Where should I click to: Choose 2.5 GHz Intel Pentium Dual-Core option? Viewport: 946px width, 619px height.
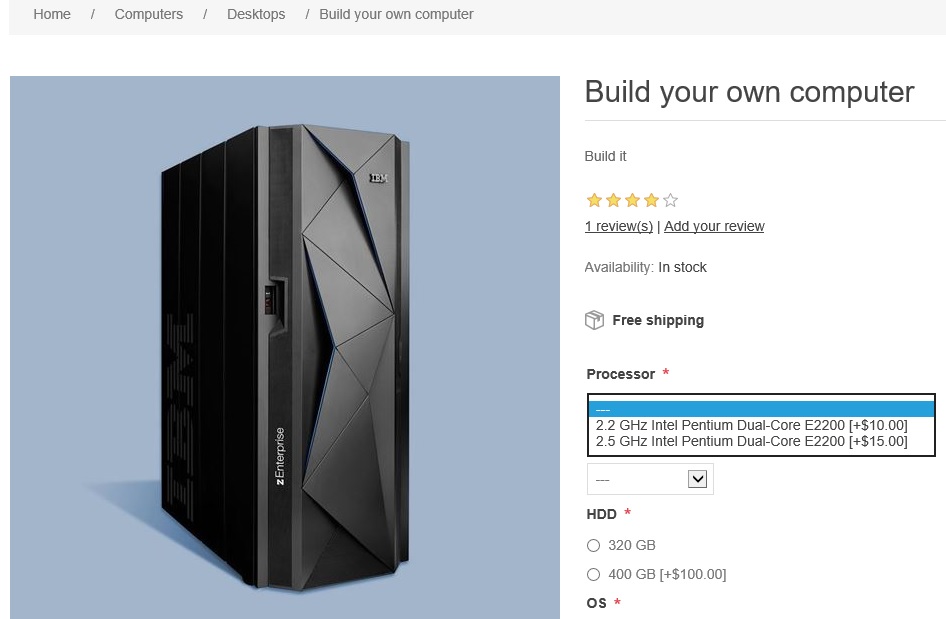(x=761, y=442)
